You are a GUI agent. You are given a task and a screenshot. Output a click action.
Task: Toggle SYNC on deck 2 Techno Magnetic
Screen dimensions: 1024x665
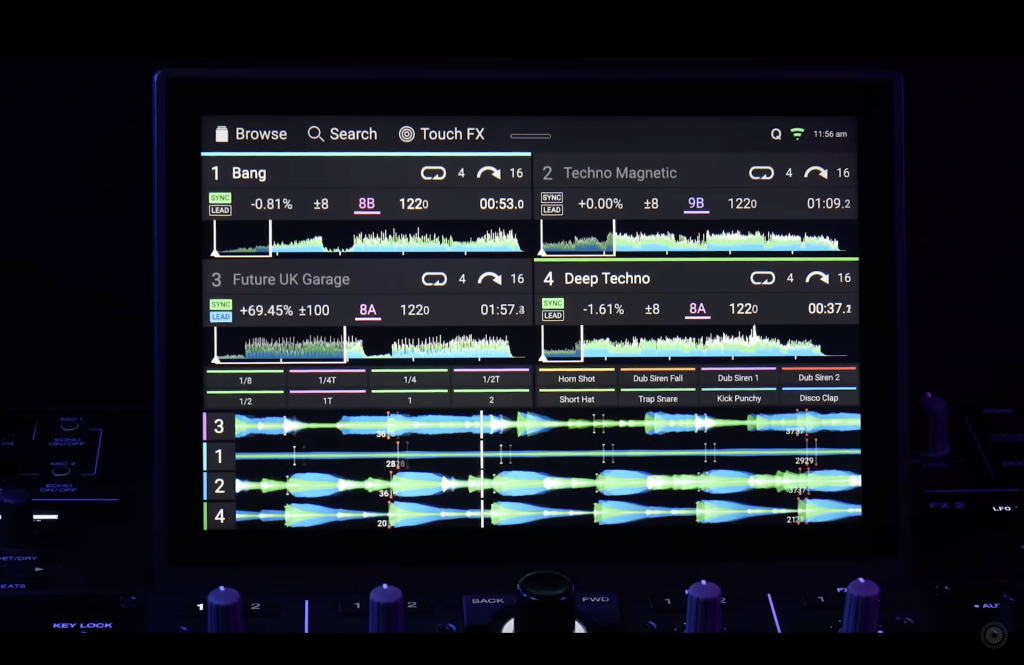click(x=552, y=198)
